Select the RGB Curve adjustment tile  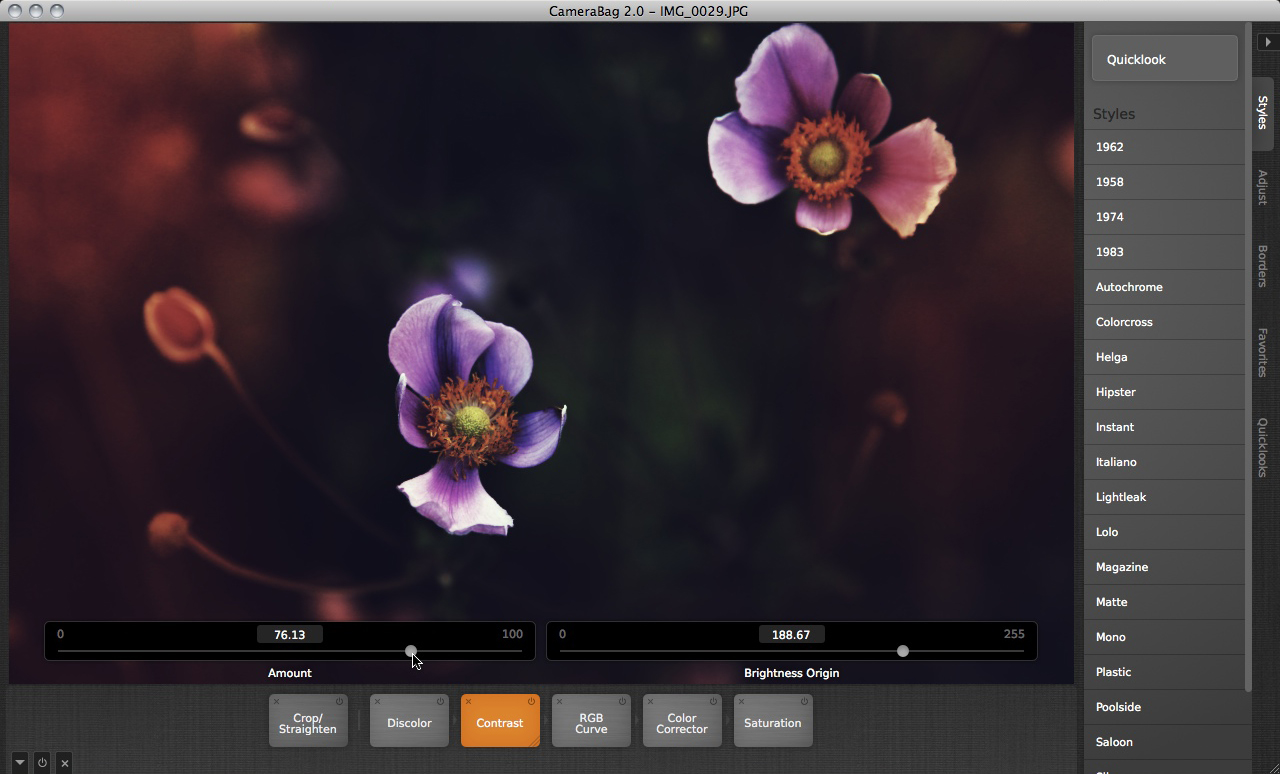coord(591,721)
